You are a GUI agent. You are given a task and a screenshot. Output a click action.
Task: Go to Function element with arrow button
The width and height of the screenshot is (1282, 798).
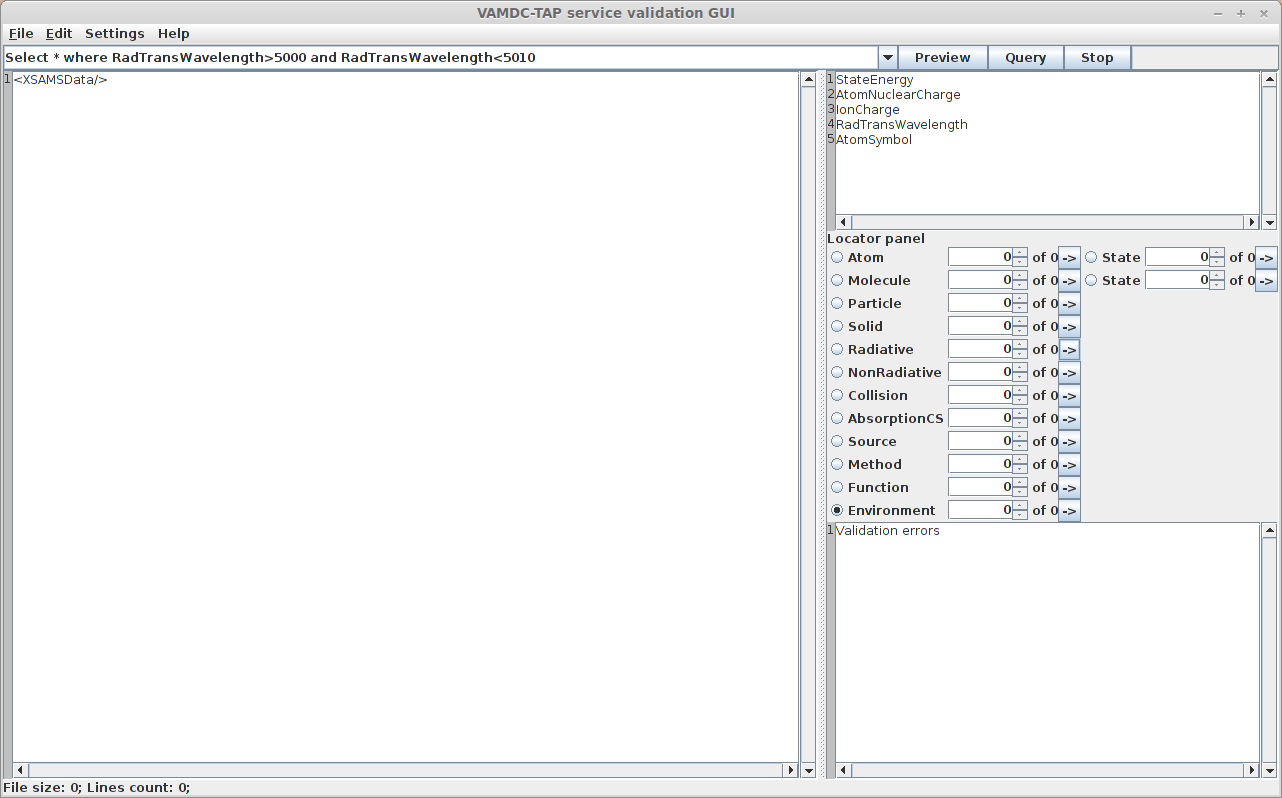pyautogui.click(x=1069, y=487)
